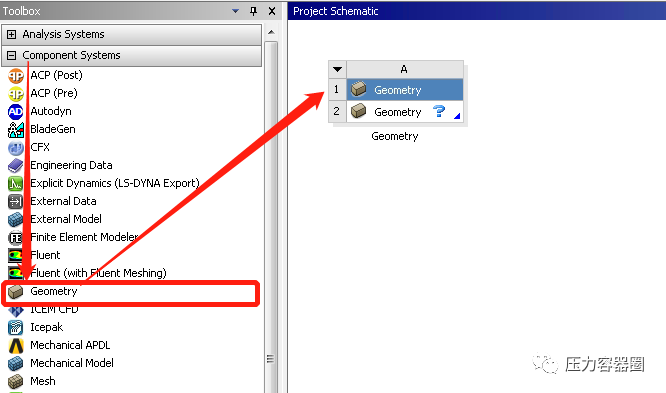Click the Fluent component icon
The width and height of the screenshot is (666, 393).
click(16, 255)
